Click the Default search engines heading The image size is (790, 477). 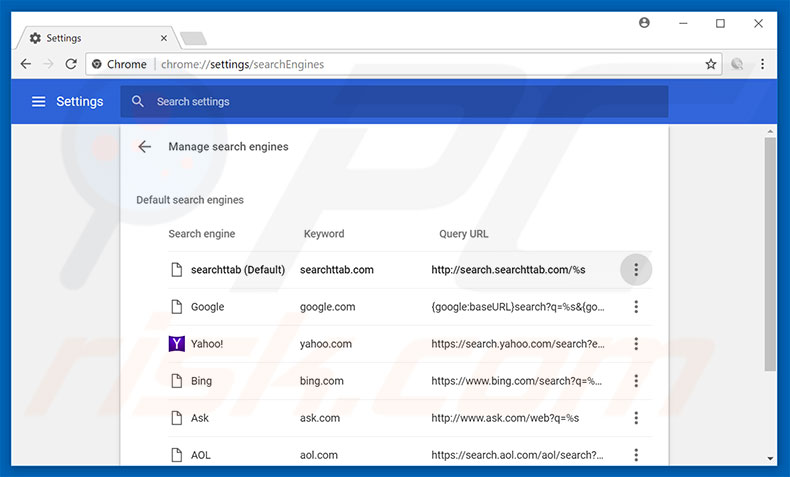point(190,200)
